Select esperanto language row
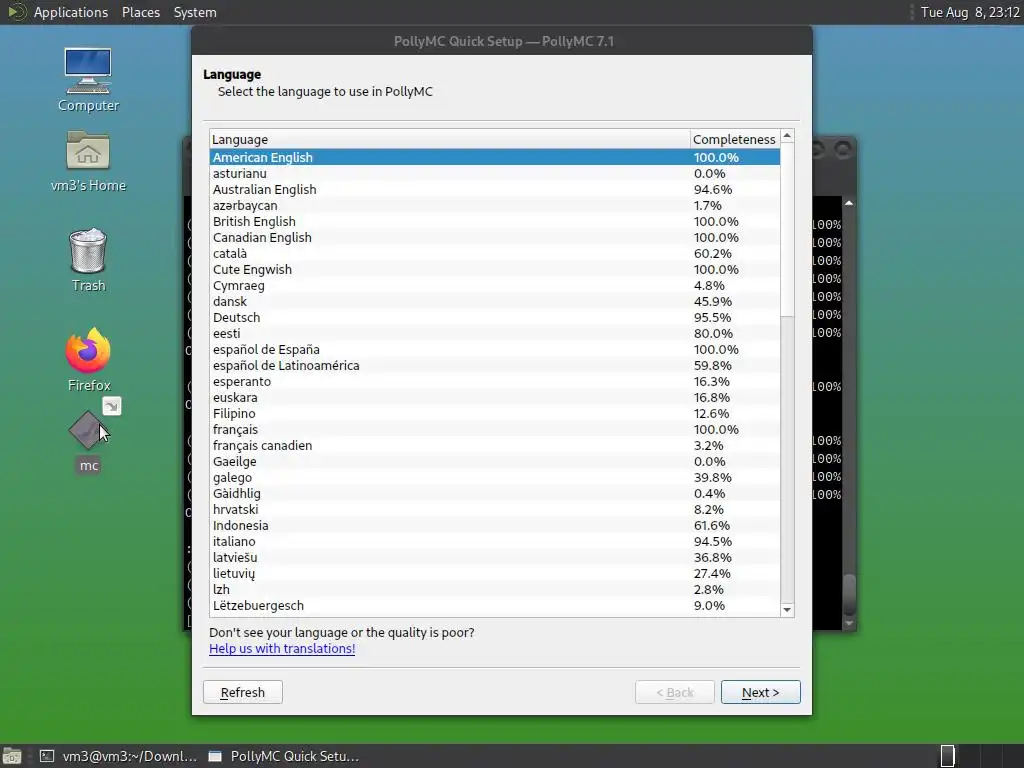Image resolution: width=1024 pixels, height=768 pixels. click(x=495, y=381)
